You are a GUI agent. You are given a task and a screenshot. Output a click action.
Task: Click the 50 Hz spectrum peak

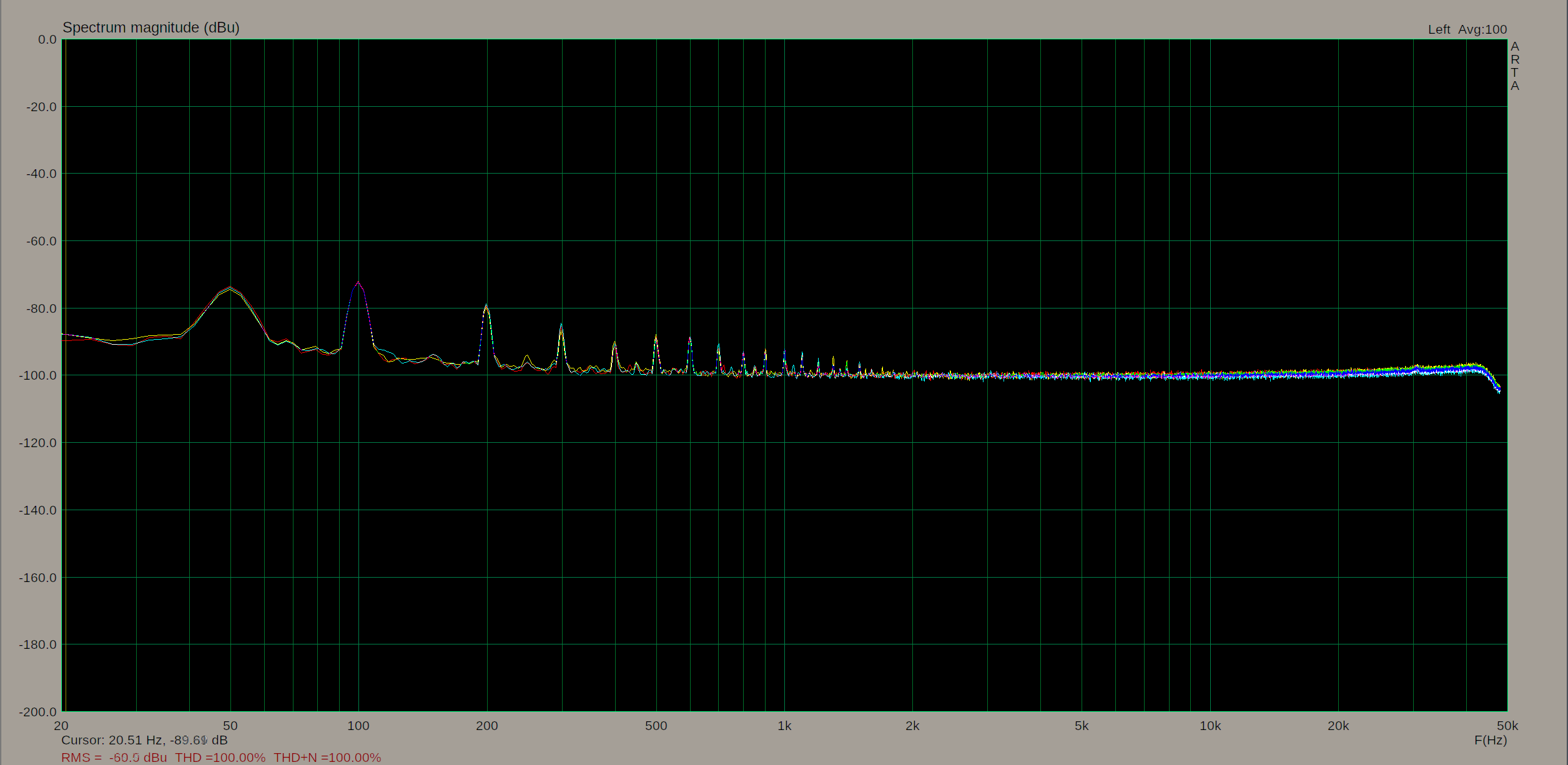pyautogui.click(x=230, y=288)
